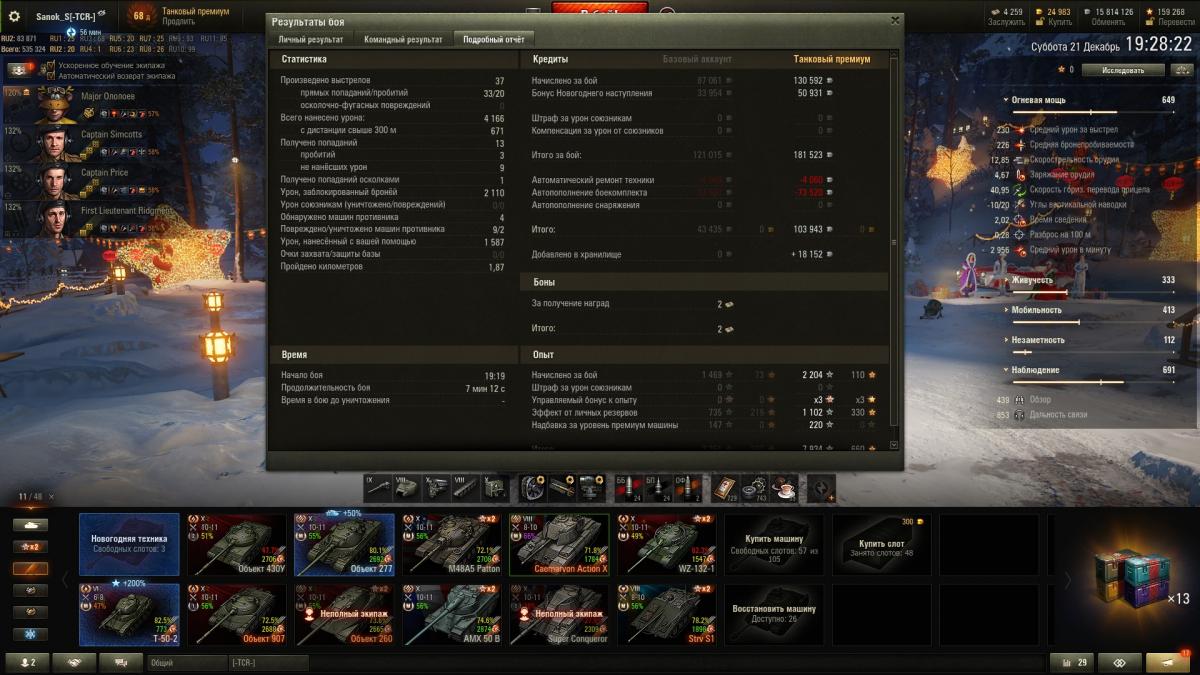The image size is (1200, 675).
Task: Toggle Ускоренное обучение экипажа checkbox
Action: click(x=51, y=65)
